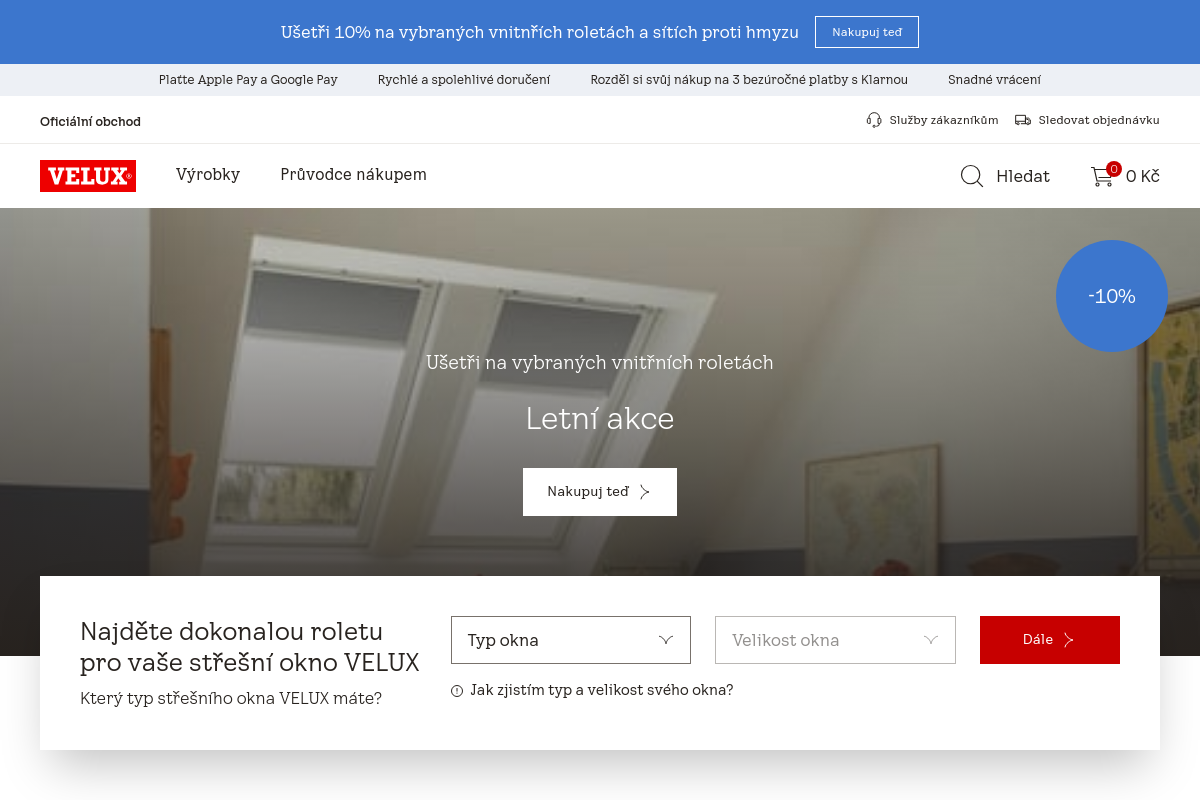
Task: Open the shopping cart icon
Action: click(x=1102, y=177)
